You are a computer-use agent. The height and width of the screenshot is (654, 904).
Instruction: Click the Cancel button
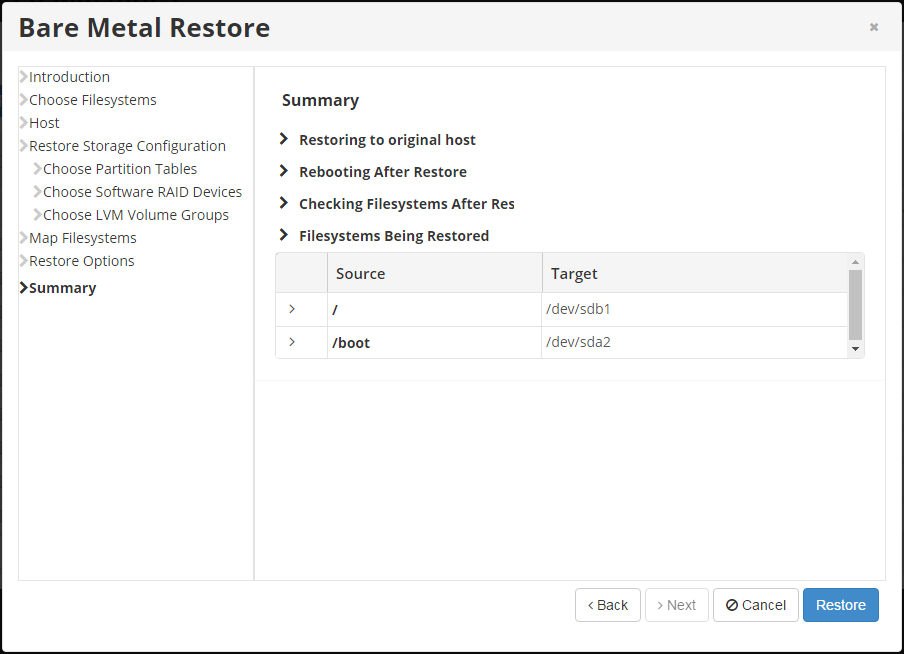point(755,605)
